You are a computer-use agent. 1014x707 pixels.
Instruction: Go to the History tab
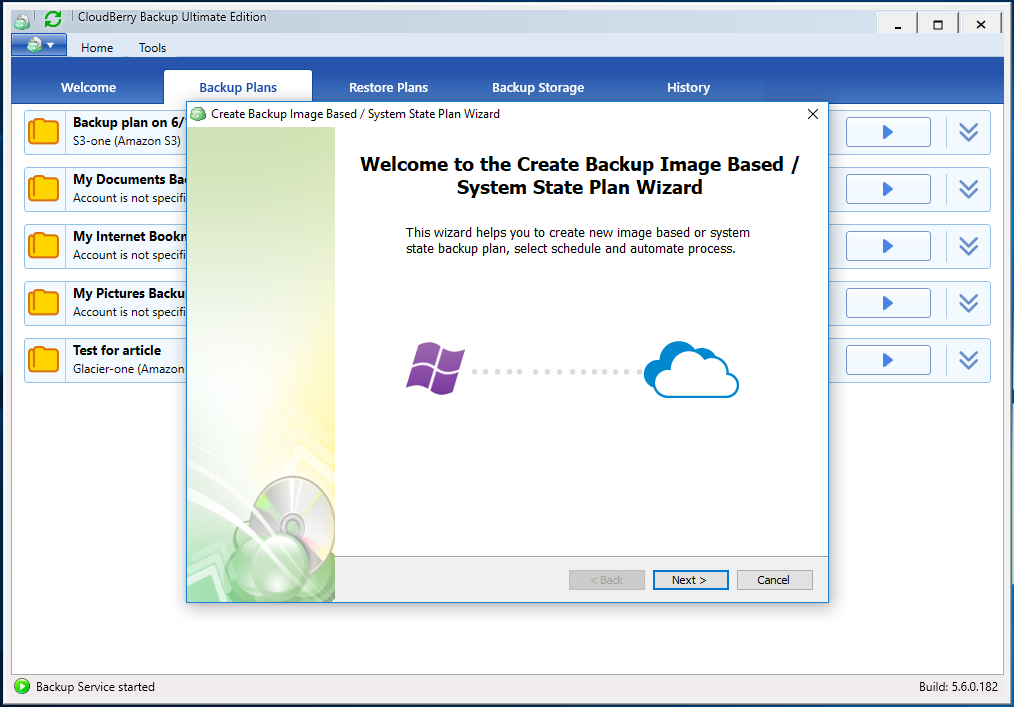(689, 87)
